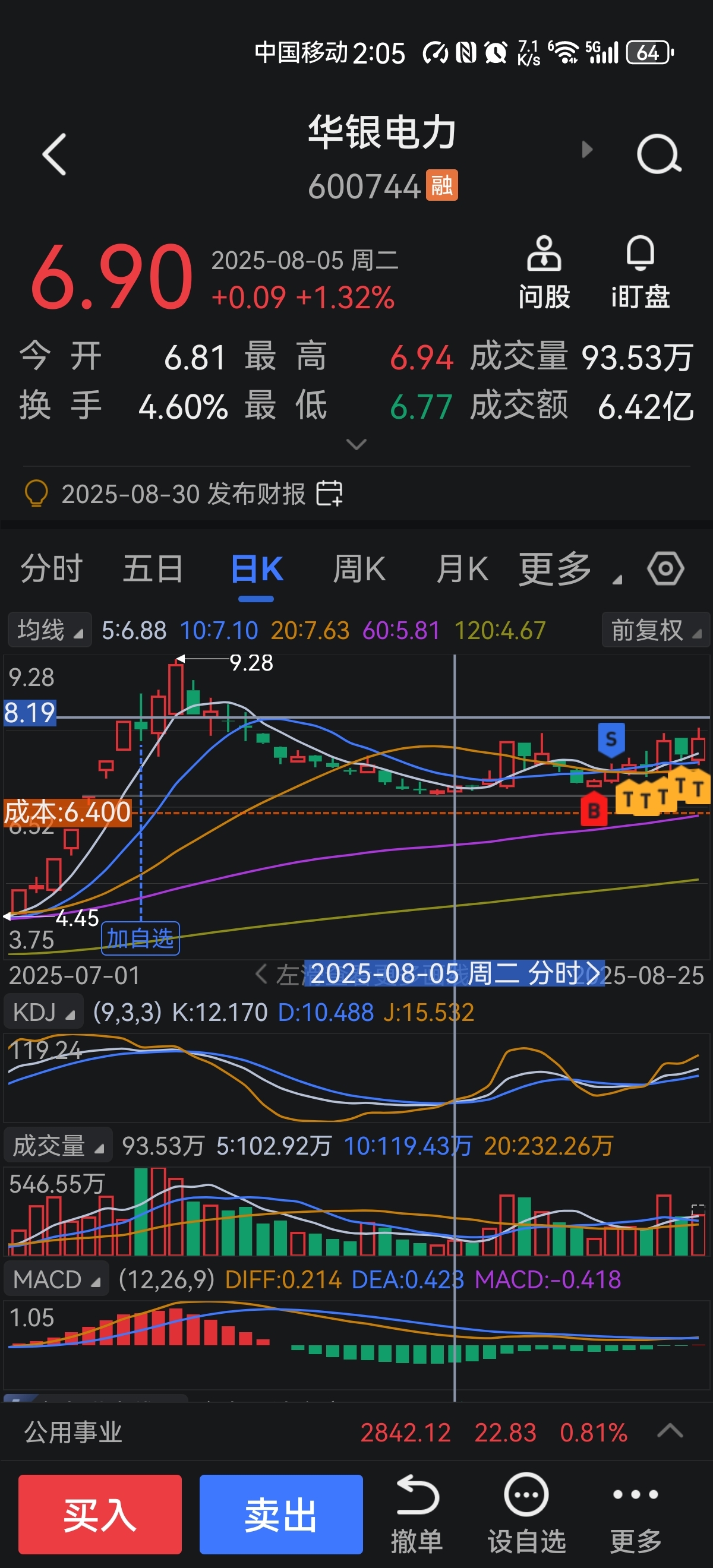This screenshot has width=713, height=1568.
Task: Open 更多 period dropdown
Action: click(x=570, y=569)
